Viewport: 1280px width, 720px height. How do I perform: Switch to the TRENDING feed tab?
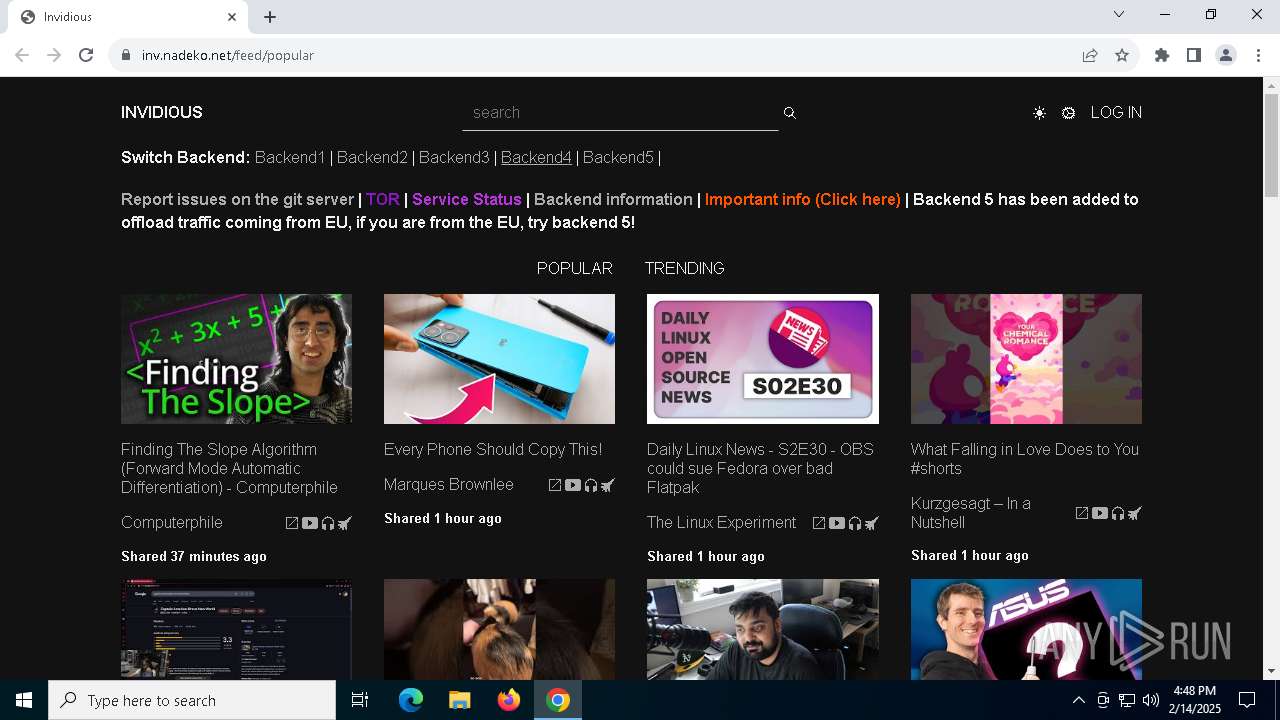point(684,268)
